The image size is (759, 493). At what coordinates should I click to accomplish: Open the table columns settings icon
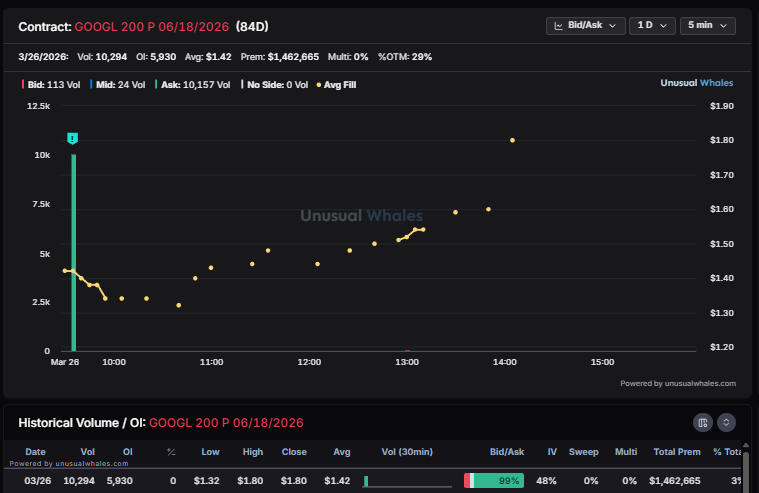[x=703, y=423]
